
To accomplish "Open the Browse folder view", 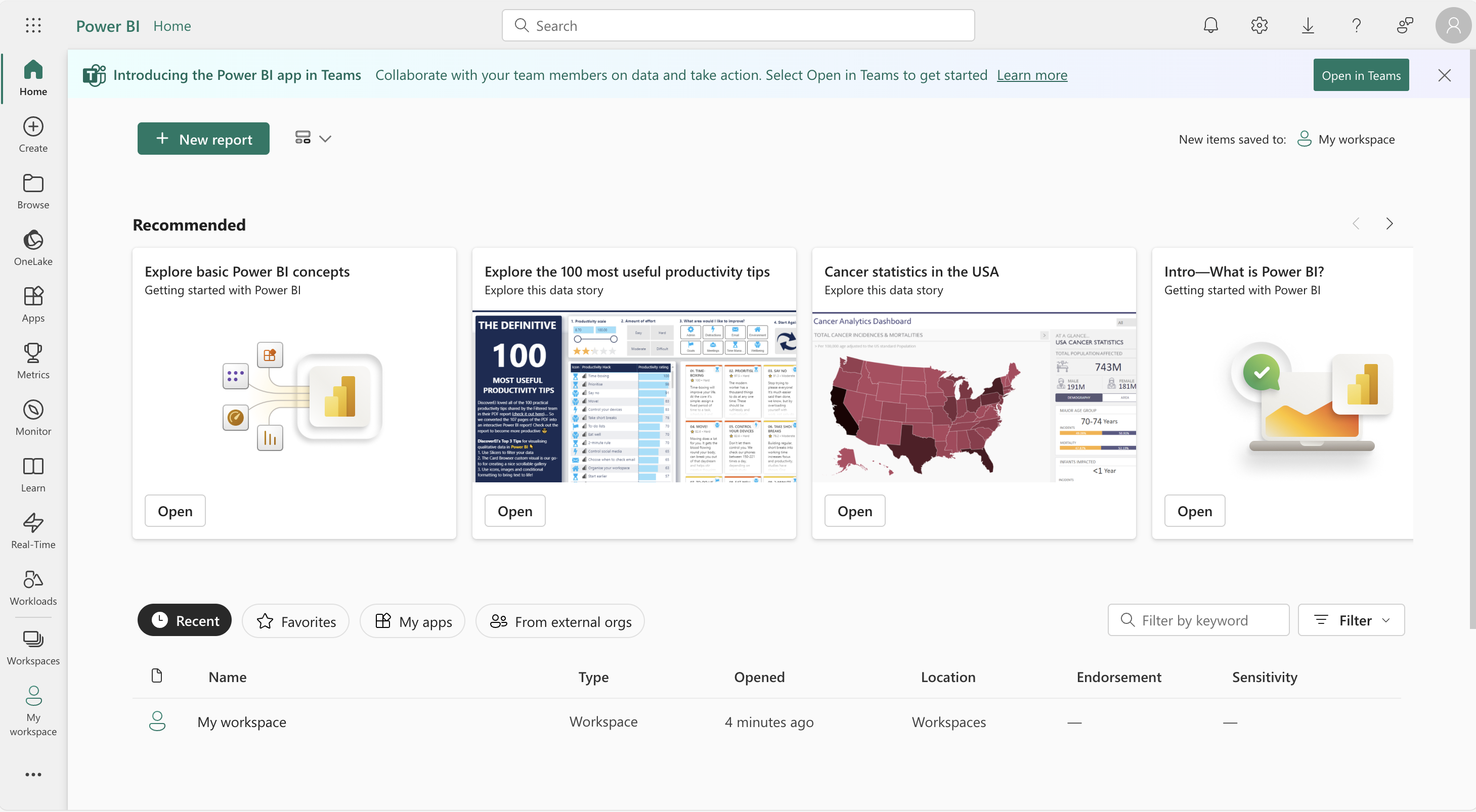I will pos(33,191).
